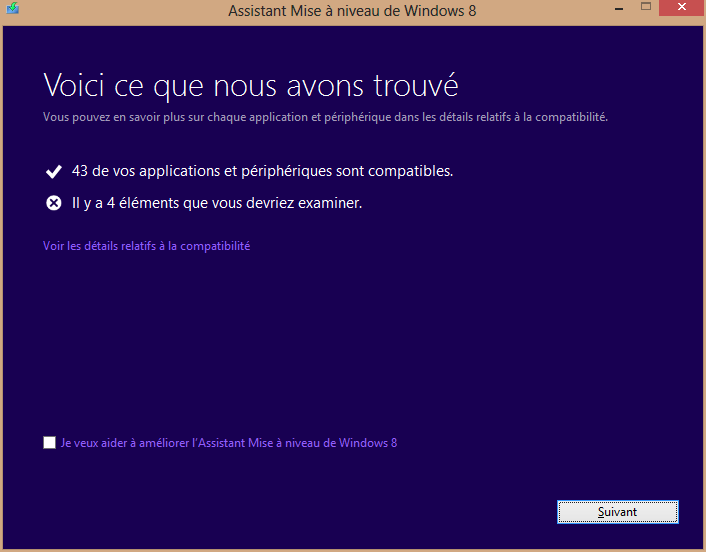706x552 pixels.
Task: Maximize the upgrade assistant window
Action: click(645, 9)
